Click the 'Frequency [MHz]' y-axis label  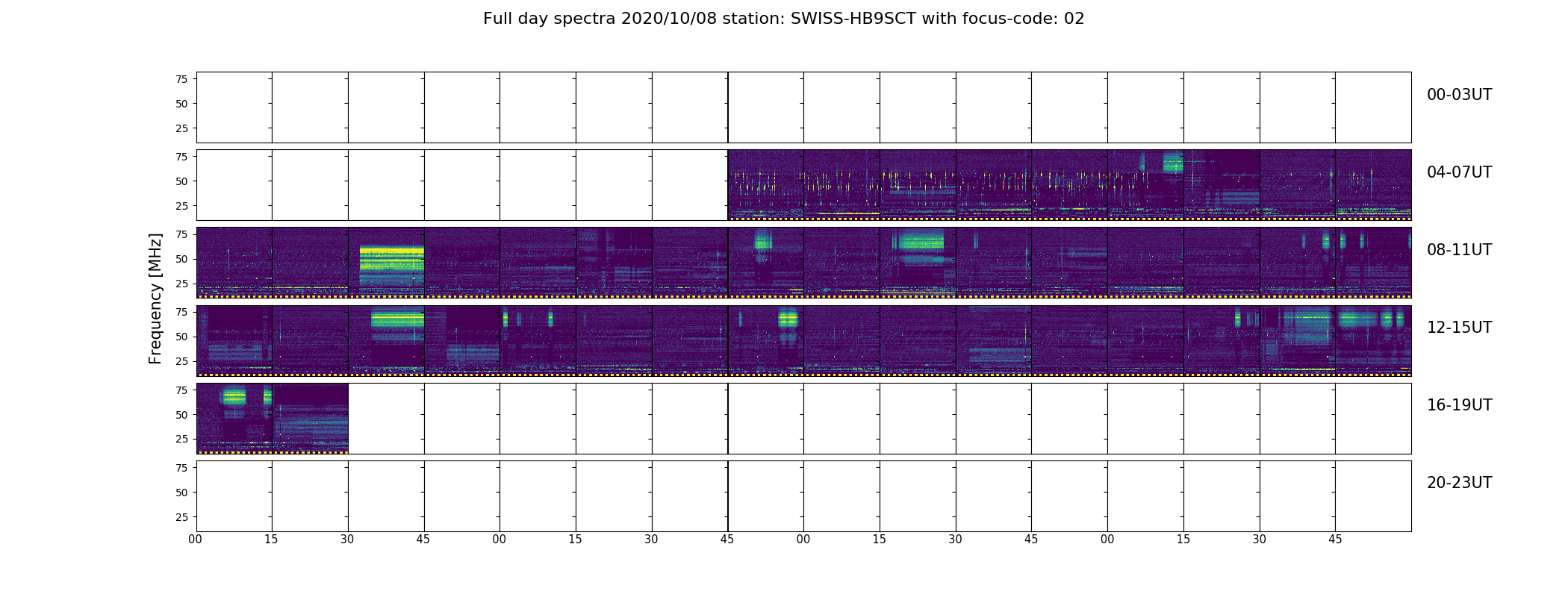tap(155, 298)
